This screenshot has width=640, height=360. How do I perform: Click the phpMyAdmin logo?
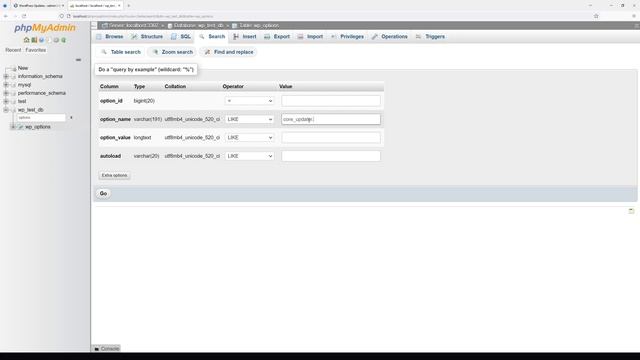[45, 28]
